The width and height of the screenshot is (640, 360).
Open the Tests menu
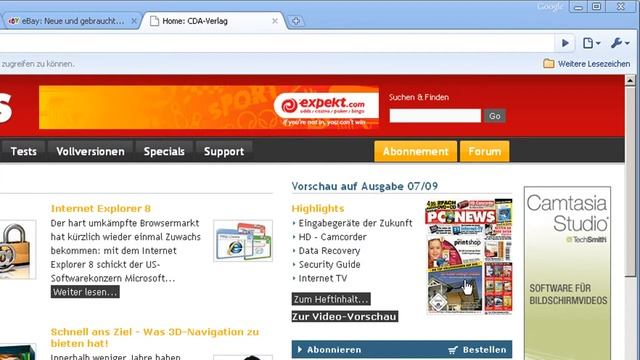click(24, 151)
